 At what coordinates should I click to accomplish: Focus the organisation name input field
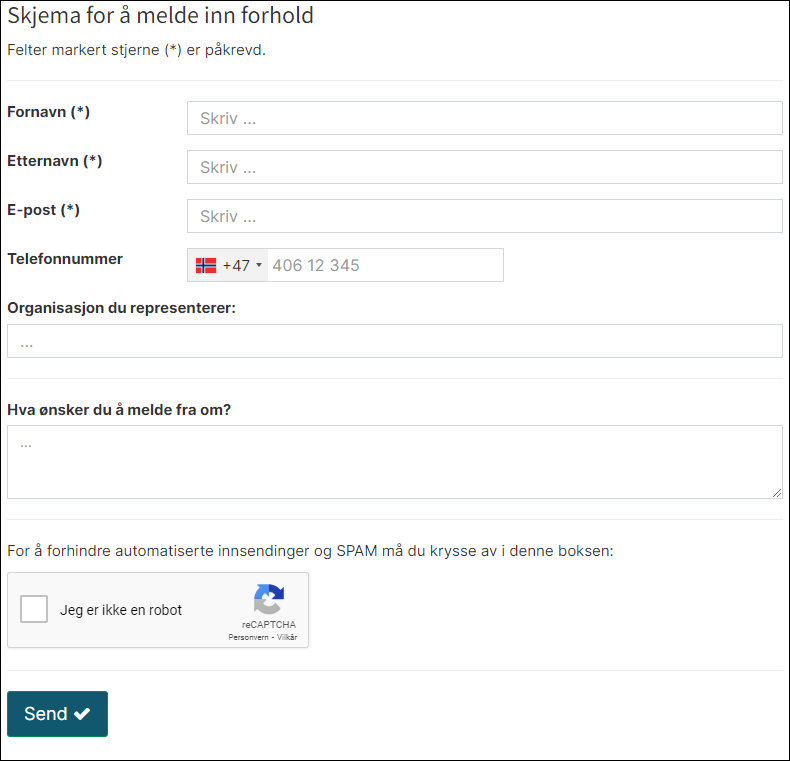pyautogui.click(x=394, y=341)
